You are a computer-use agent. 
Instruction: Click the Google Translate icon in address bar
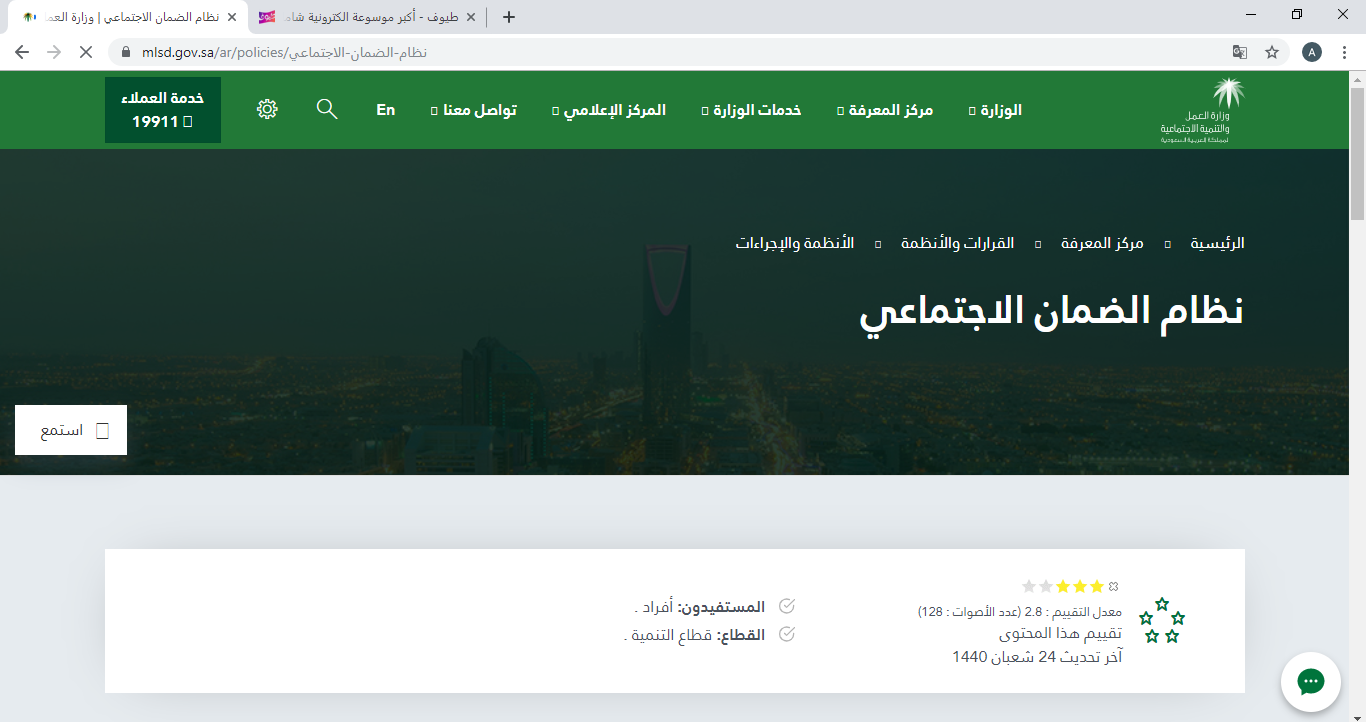1240,52
